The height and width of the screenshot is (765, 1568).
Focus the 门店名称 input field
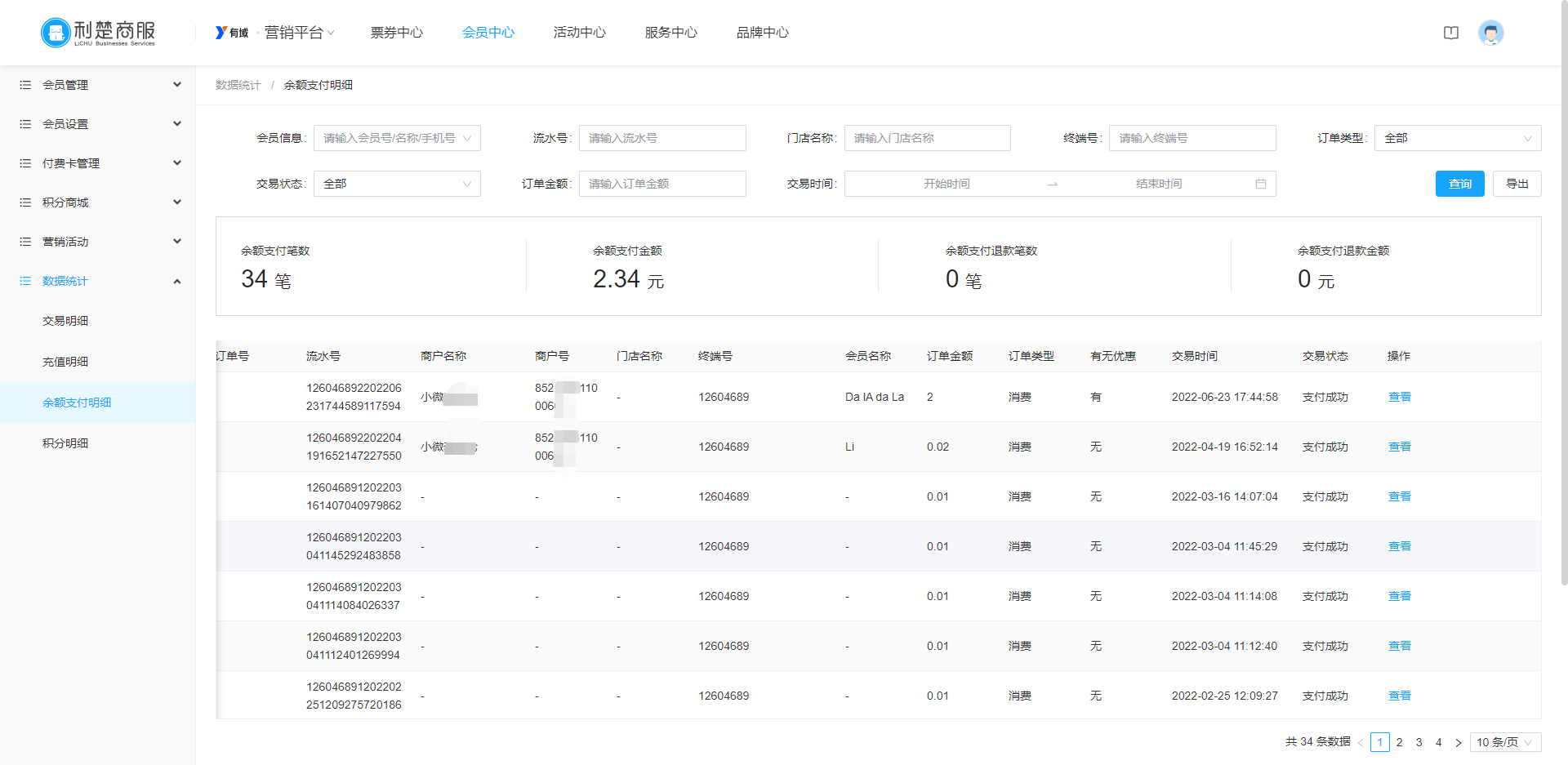928,138
